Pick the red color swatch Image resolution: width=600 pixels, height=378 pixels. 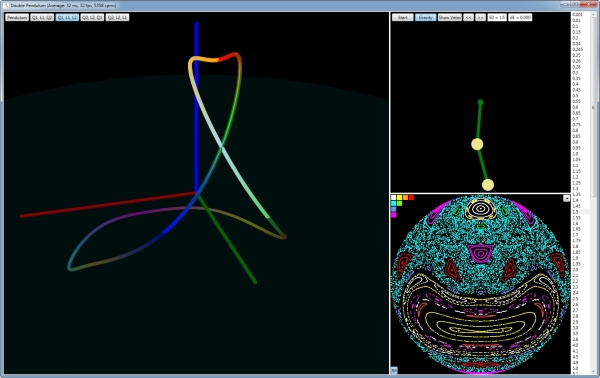pos(411,197)
